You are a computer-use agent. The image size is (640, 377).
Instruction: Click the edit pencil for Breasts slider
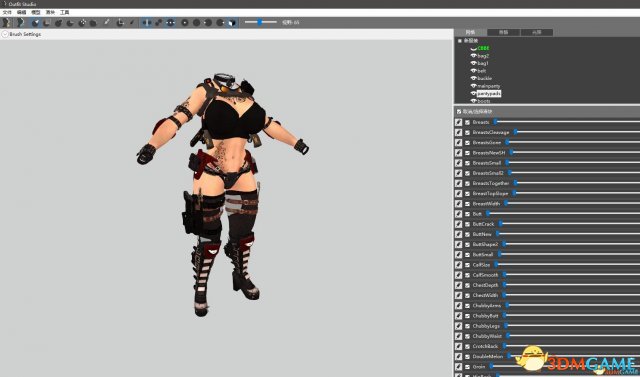click(x=459, y=122)
